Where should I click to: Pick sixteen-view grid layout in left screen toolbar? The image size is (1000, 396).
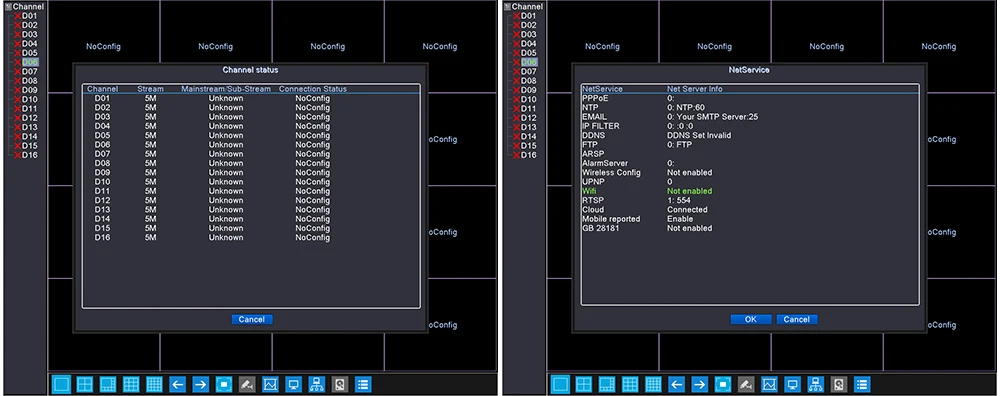(x=154, y=385)
